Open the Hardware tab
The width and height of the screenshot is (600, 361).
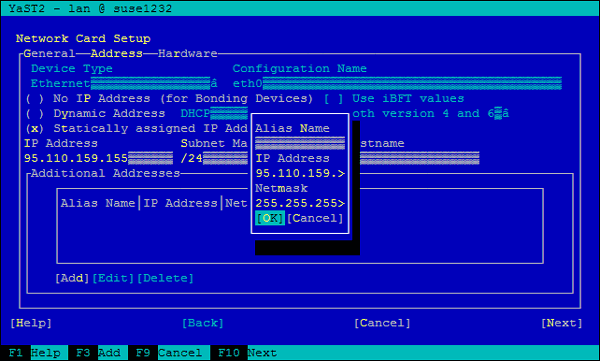tap(188, 53)
